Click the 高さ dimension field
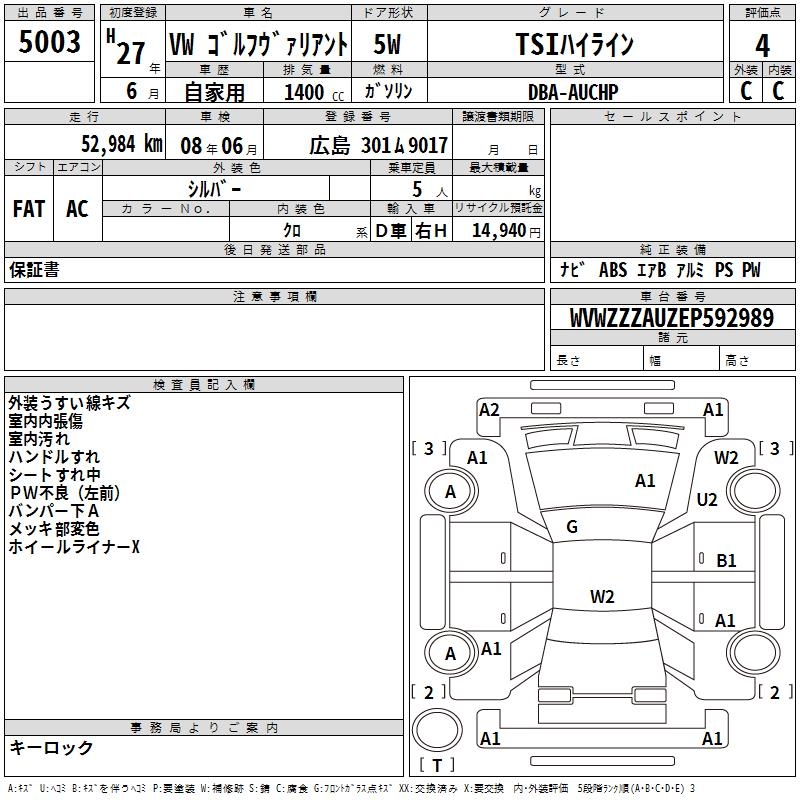Viewport: 800px width, 800px height. 757,360
